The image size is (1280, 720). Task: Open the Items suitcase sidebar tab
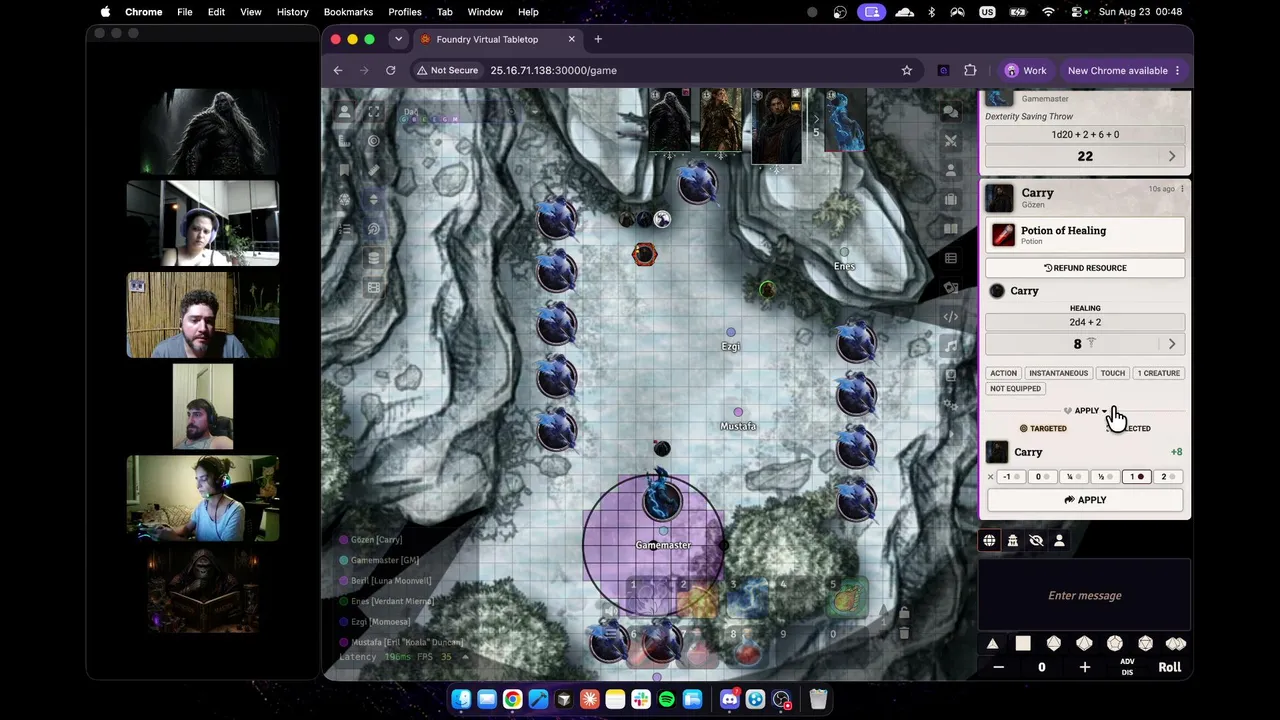951,199
